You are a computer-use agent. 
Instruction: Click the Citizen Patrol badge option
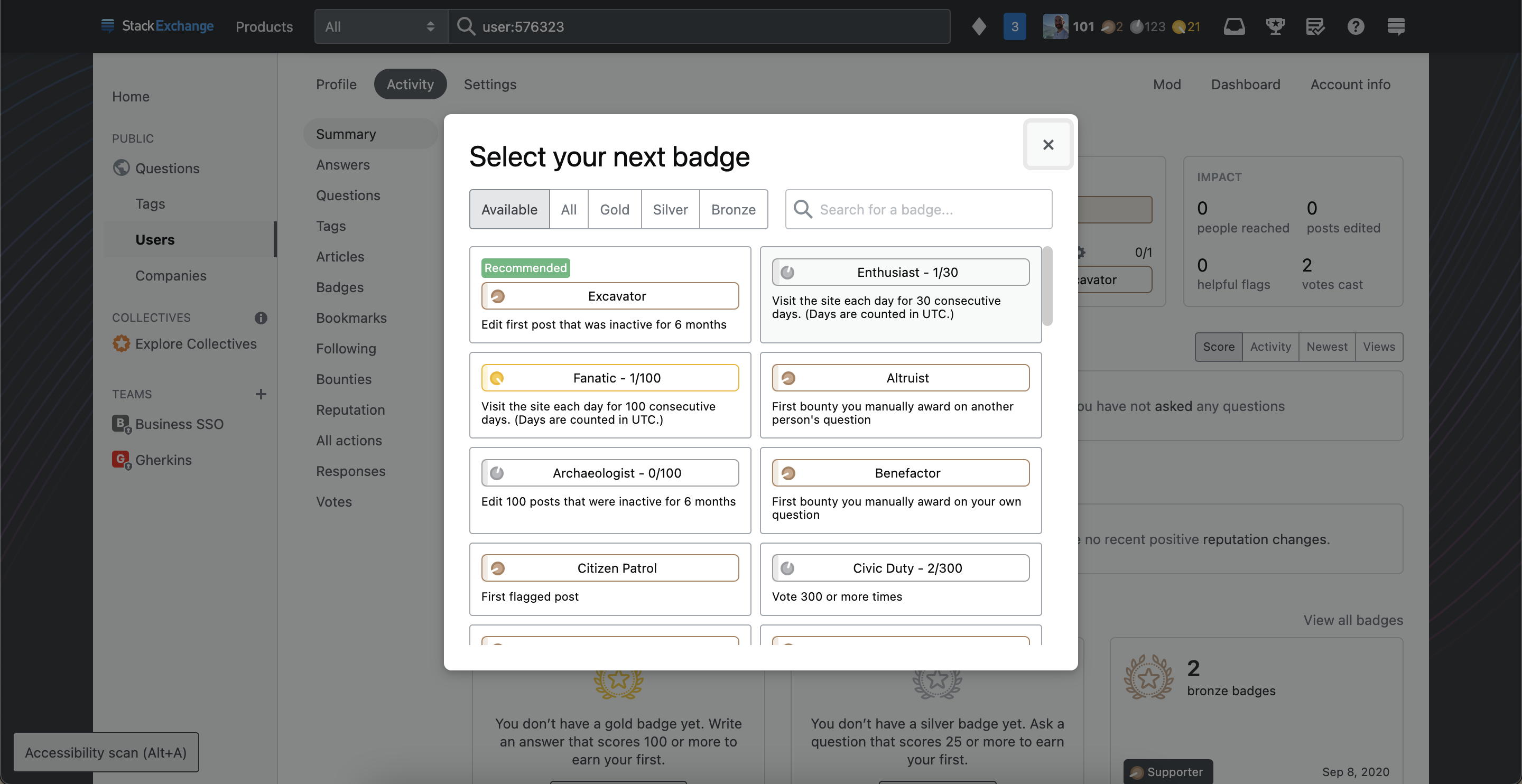click(x=610, y=567)
